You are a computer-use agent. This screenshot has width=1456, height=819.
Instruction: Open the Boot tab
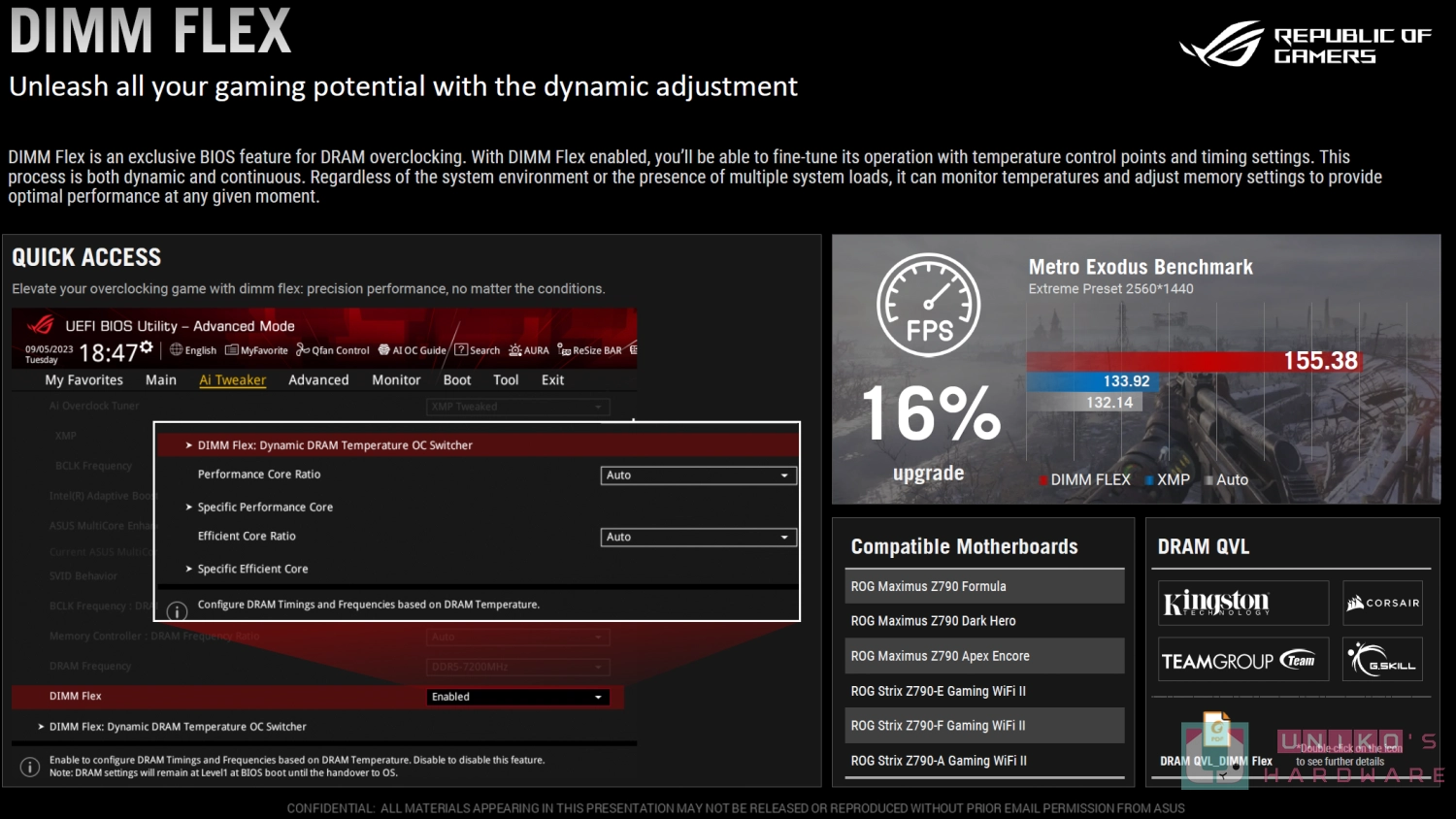tap(457, 380)
